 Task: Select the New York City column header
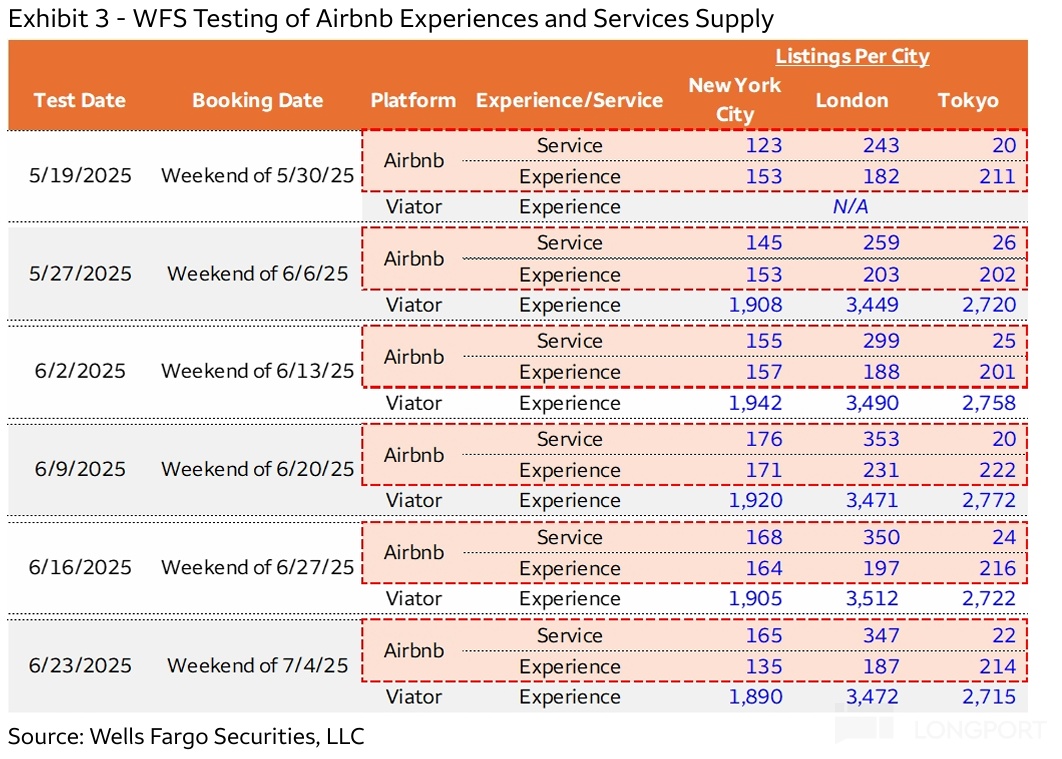[734, 99]
